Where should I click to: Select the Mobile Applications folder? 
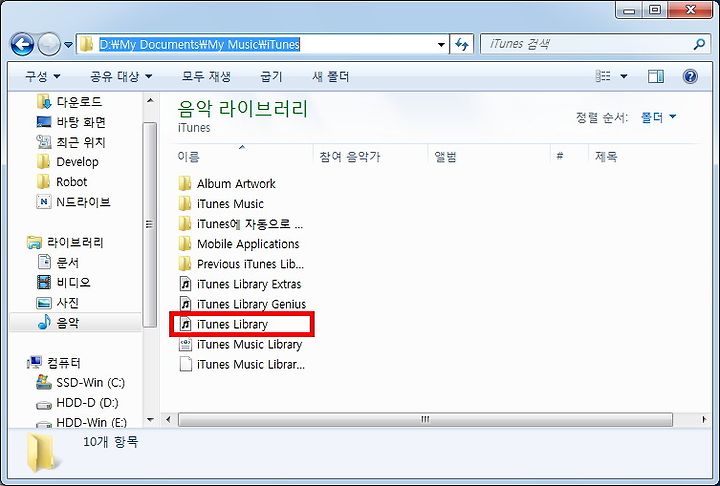(239, 244)
